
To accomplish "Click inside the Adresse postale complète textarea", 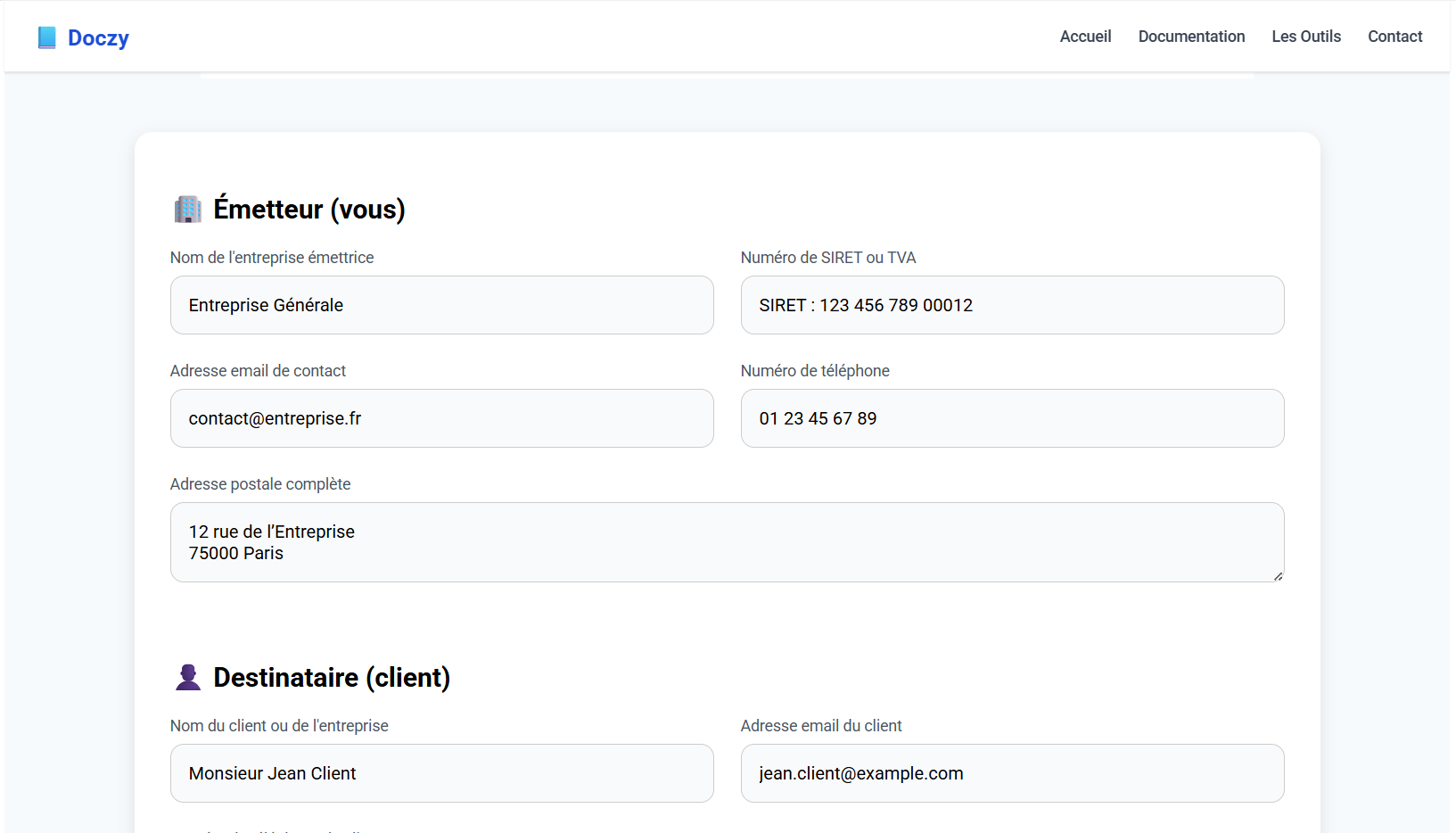I will pos(727,542).
